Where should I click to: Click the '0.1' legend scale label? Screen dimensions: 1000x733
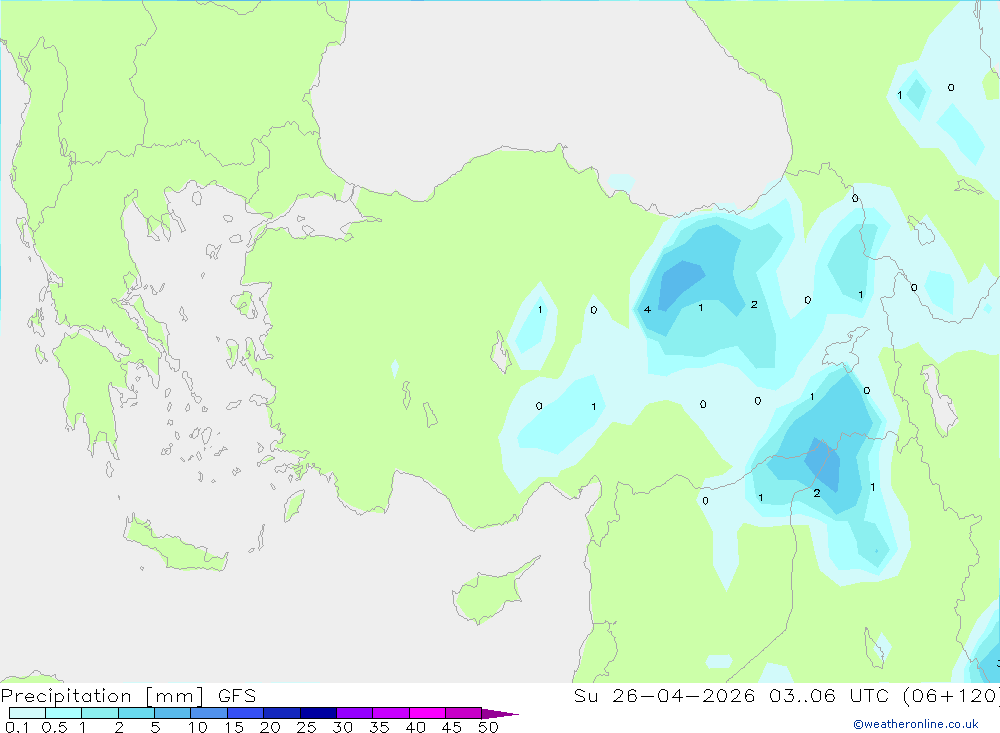coord(17,727)
